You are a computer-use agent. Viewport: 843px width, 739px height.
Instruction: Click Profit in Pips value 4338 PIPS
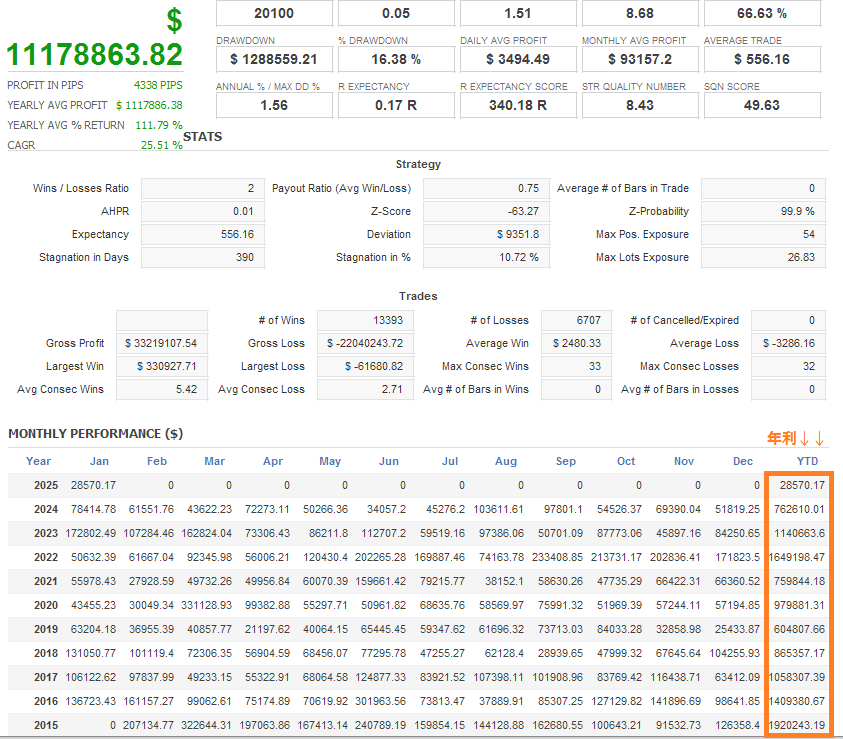click(158, 85)
